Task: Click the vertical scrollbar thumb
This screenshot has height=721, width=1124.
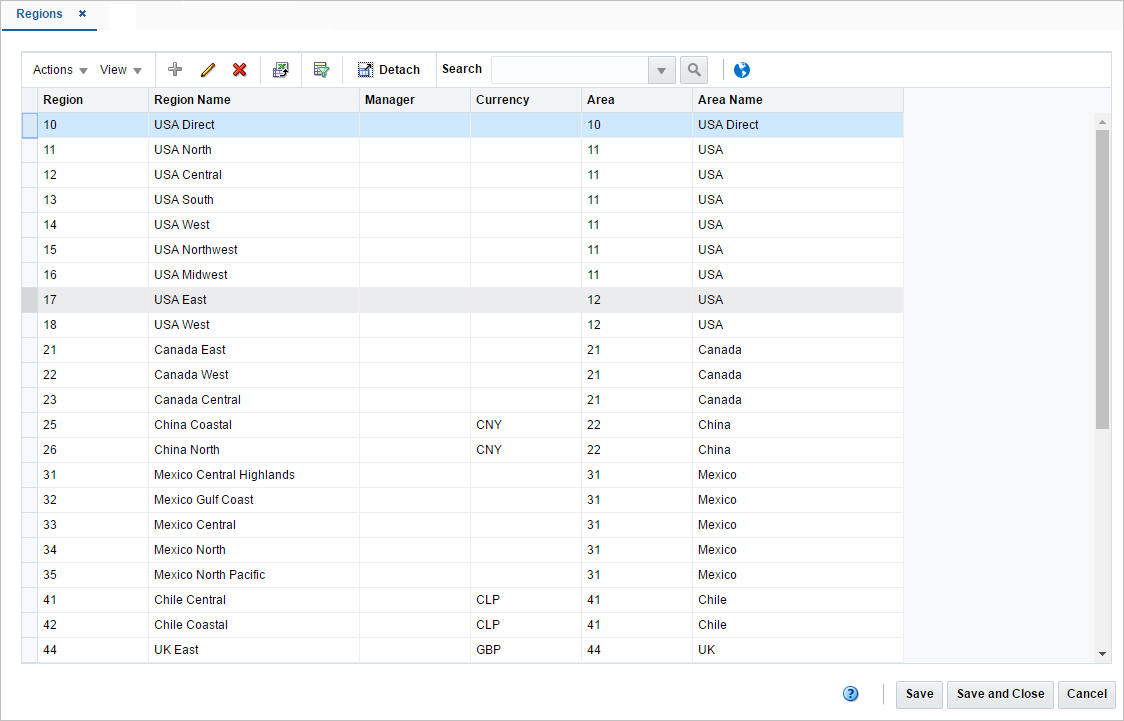Action: tap(1102, 280)
